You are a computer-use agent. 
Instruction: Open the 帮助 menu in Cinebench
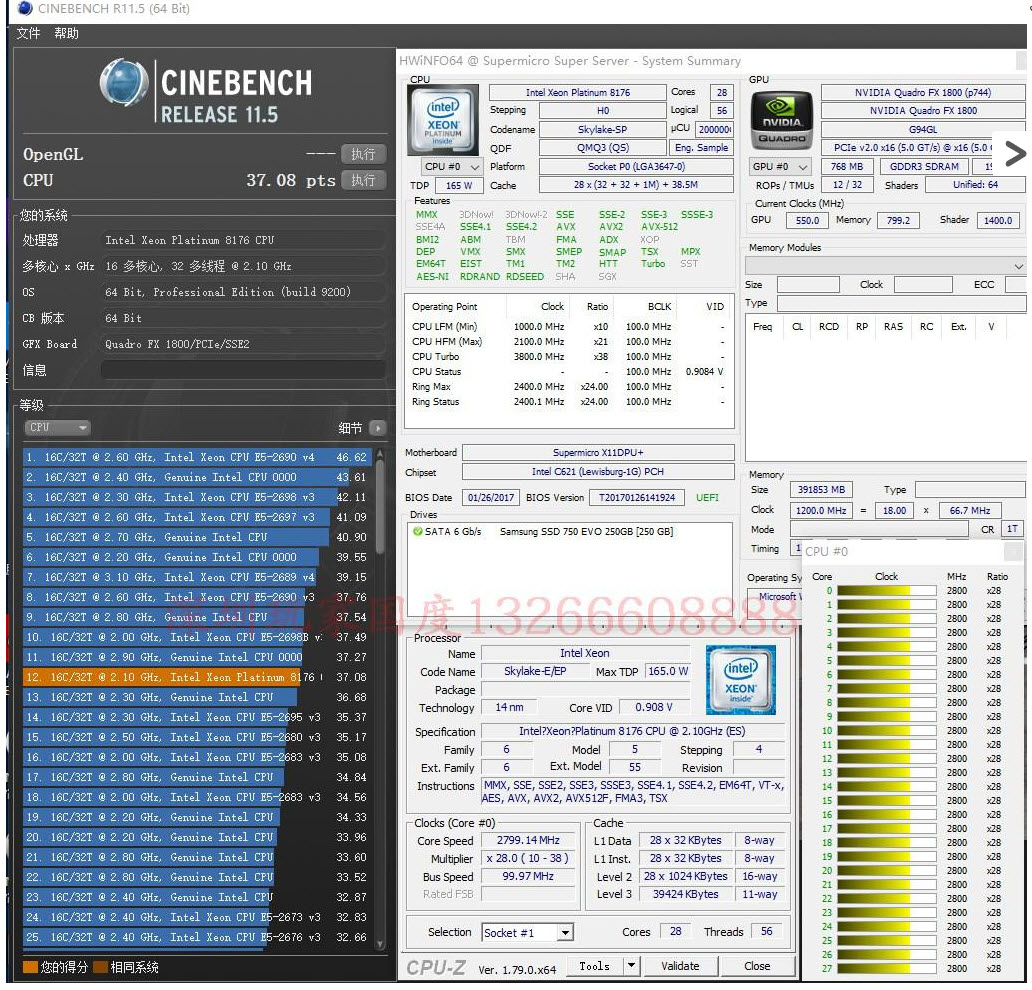click(x=66, y=34)
